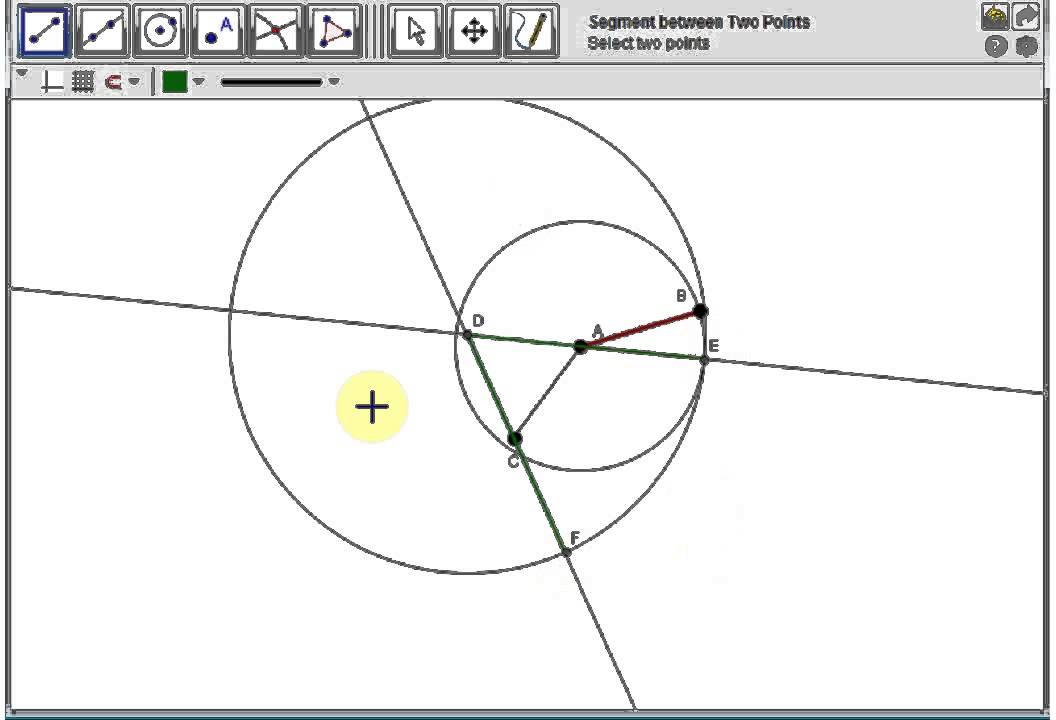This screenshot has height=720, width=1056.
Task: Select the Move Graphics View tool
Action: point(474,31)
